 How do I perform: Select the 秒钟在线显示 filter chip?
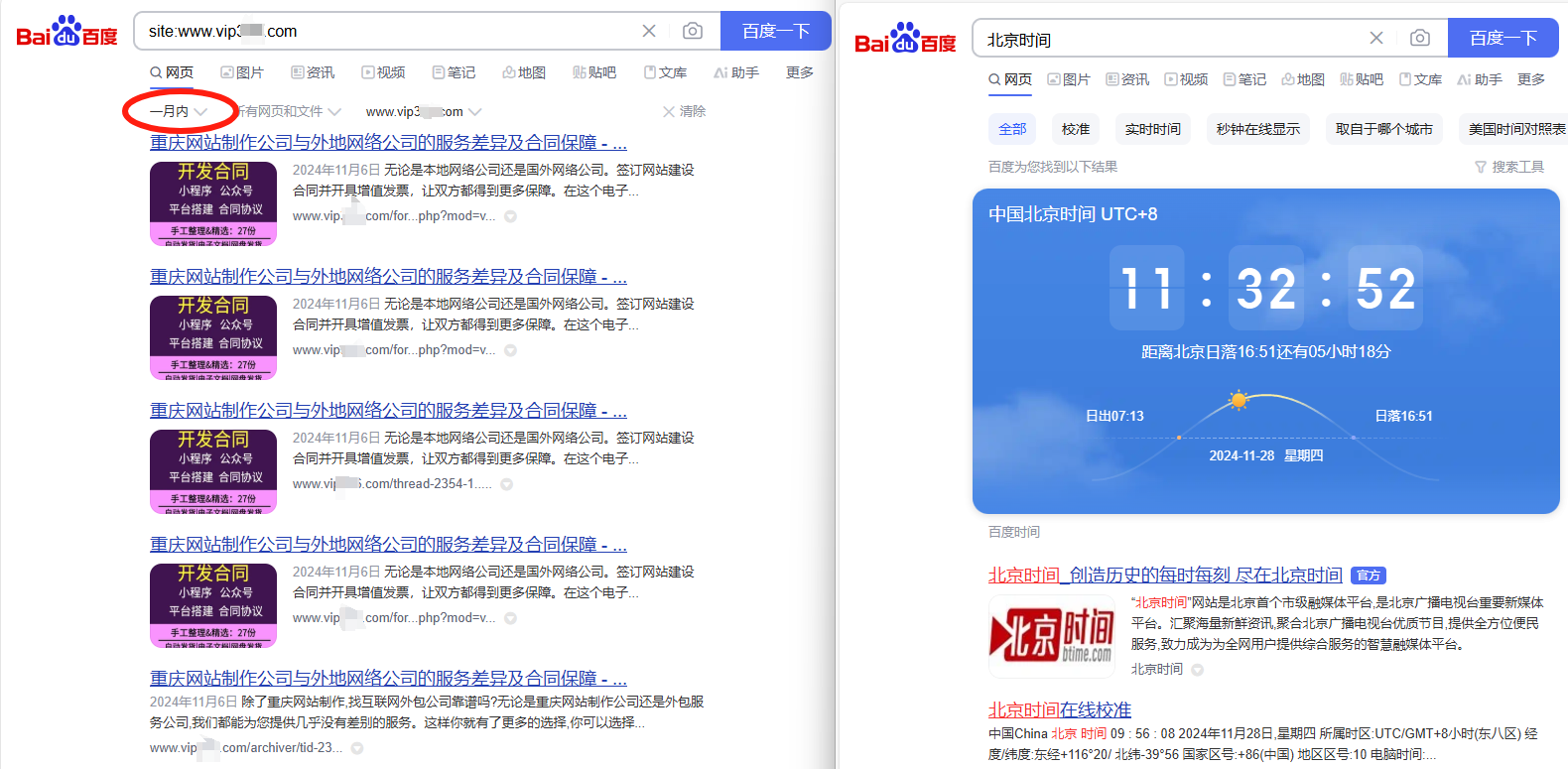(x=1258, y=129)
